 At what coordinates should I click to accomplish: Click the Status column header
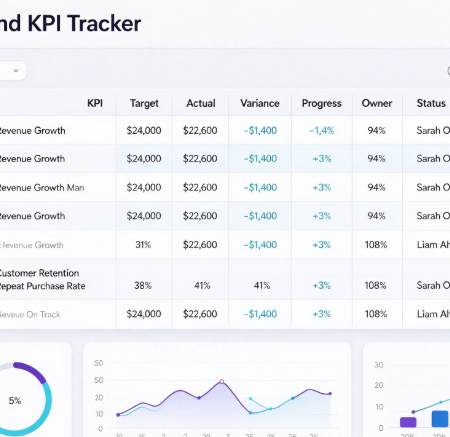(431, 103)
